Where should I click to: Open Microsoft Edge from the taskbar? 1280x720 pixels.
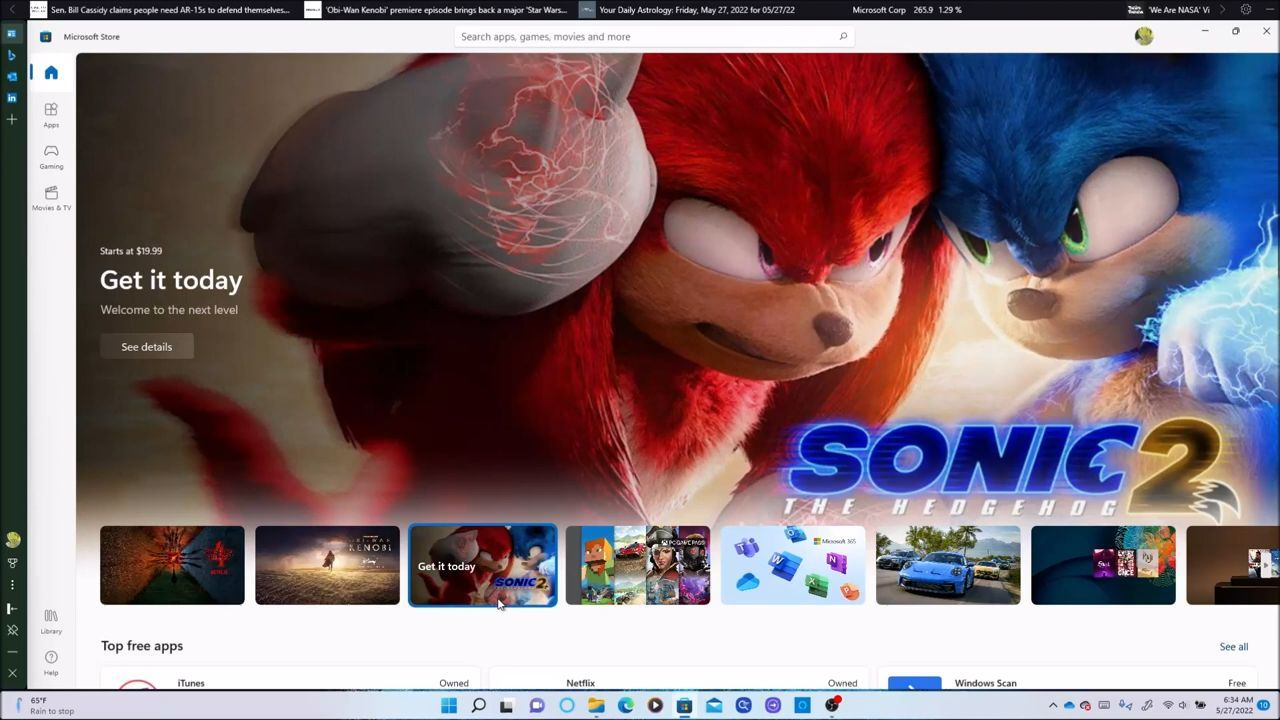coord(626,705)
